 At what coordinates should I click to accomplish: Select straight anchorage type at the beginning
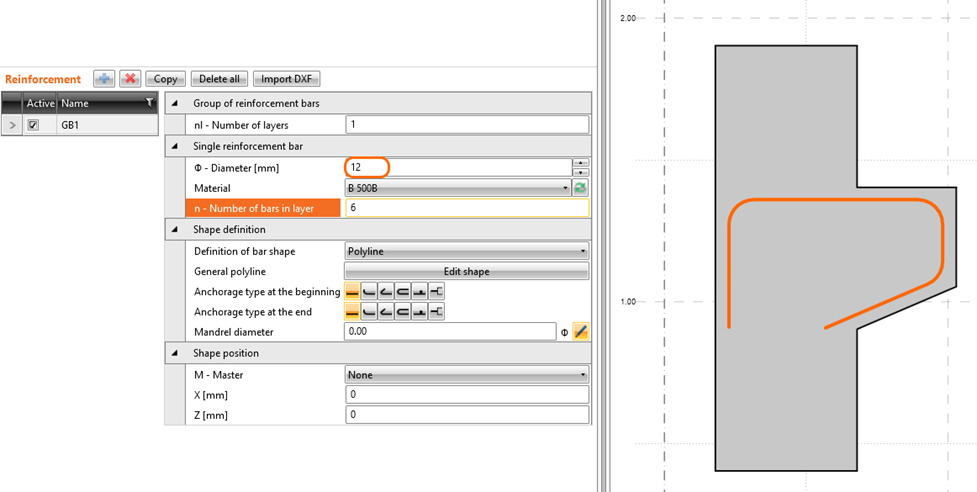coord(352,292)
